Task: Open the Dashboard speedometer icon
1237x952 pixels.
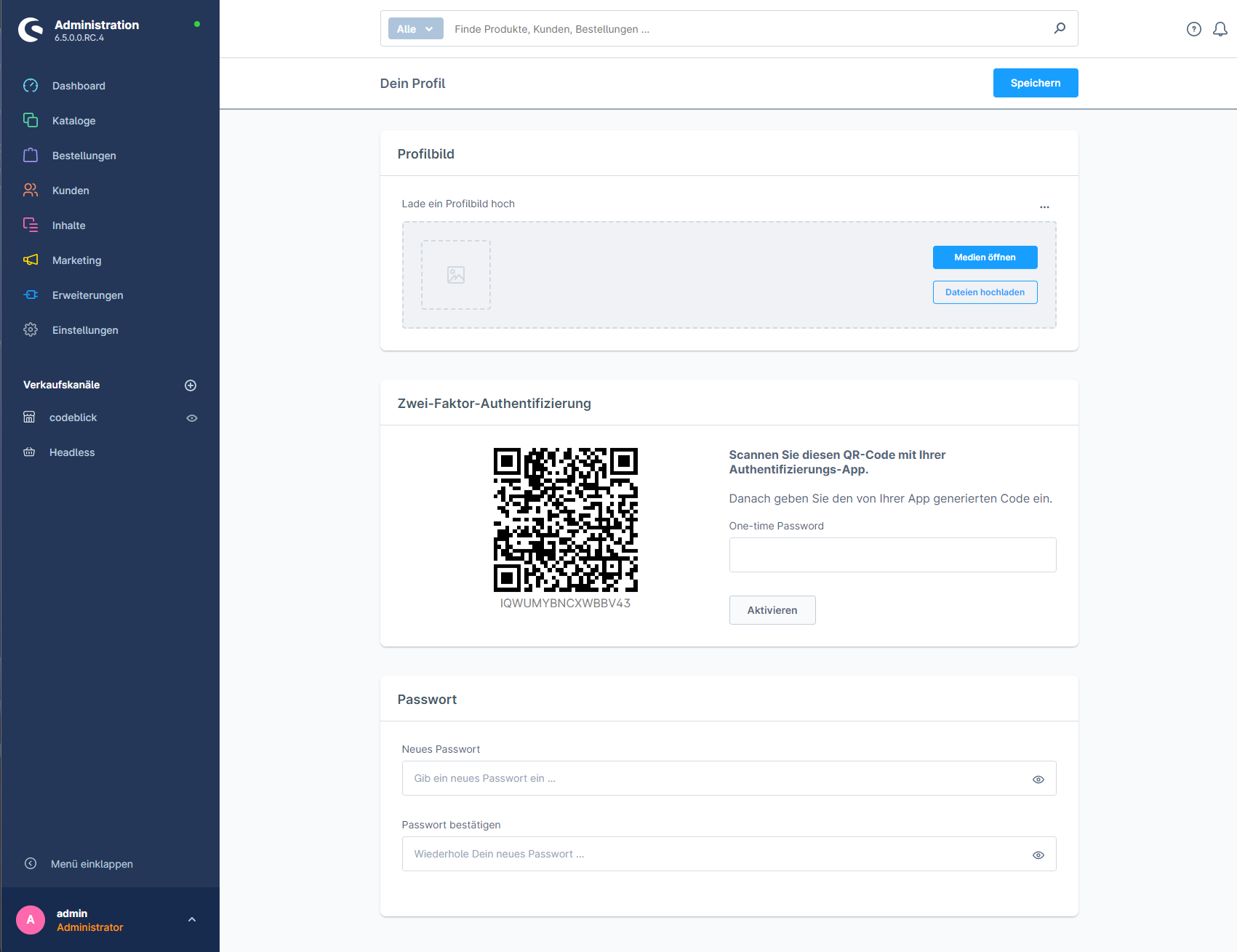Action: tap(31, 86)
